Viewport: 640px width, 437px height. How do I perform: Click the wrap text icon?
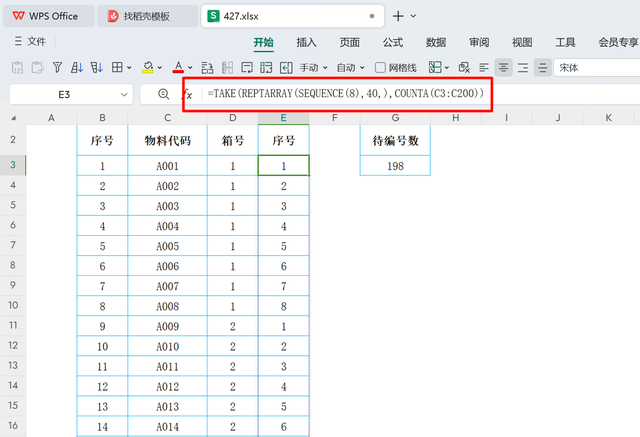pyautogui.click(x=247, y=67)
